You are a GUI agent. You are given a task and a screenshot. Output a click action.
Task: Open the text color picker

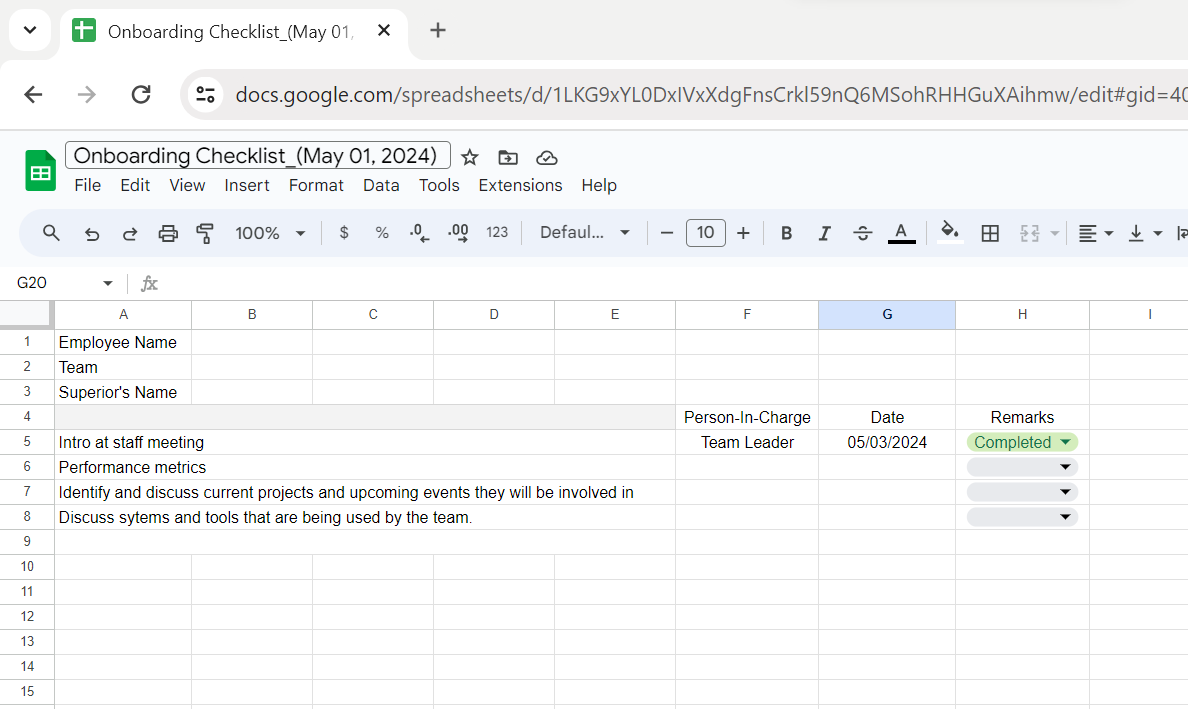pos(901,233)
